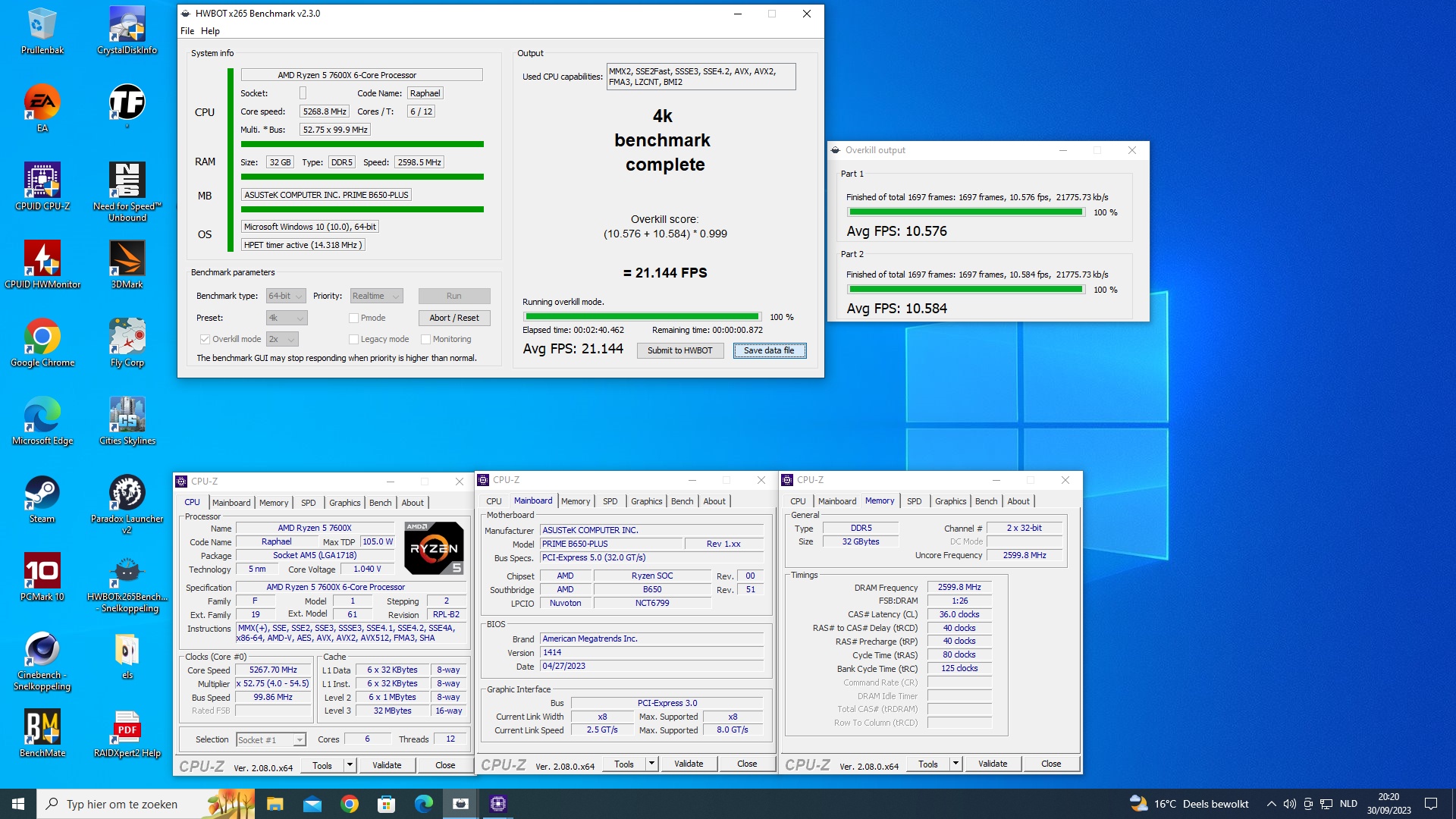Expand Priority Realtime dropdown
Viewport: 1456px width, 819px height.
point(376,296)
